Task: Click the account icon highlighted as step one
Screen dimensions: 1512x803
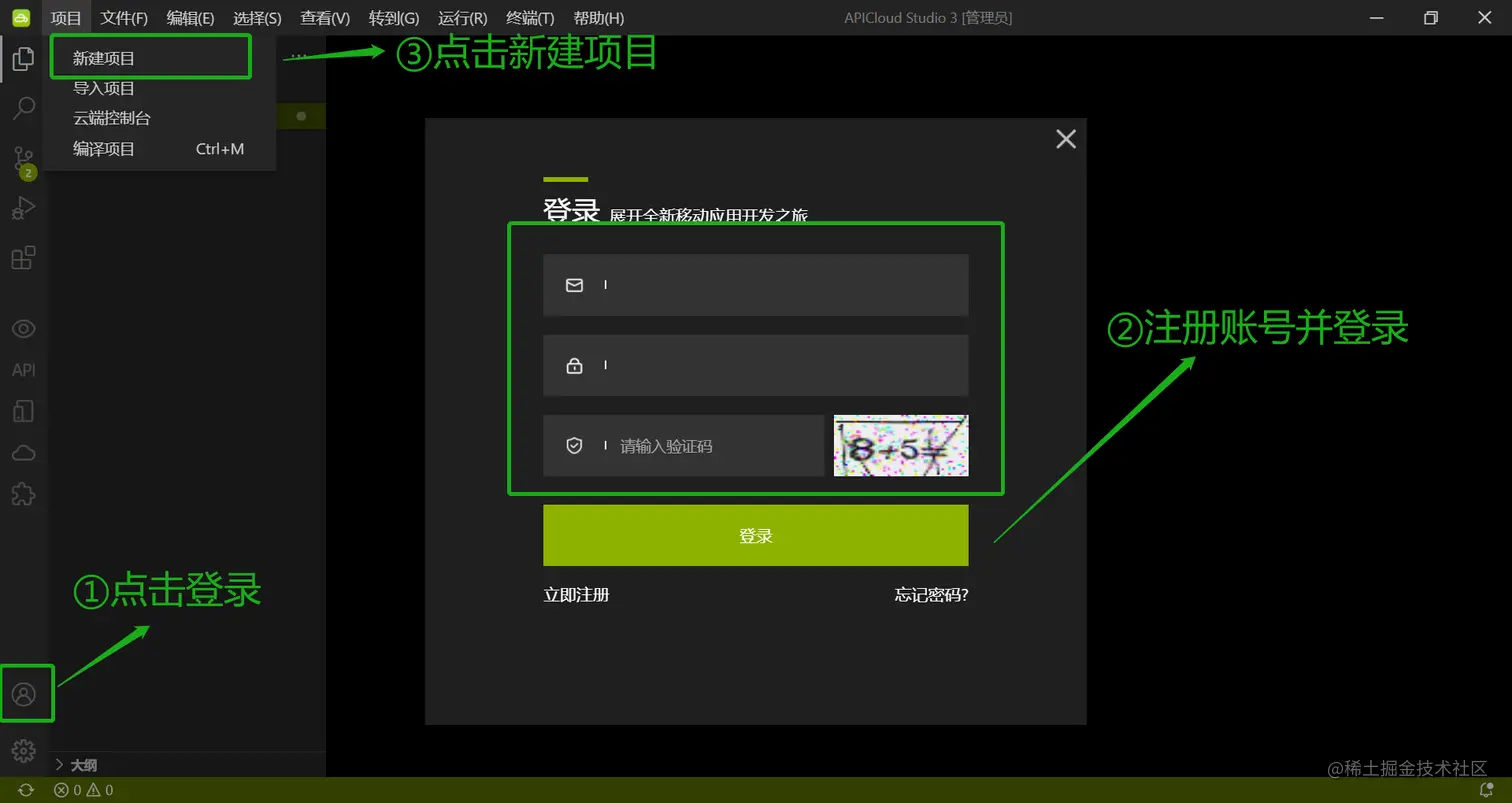Action: 27,692
